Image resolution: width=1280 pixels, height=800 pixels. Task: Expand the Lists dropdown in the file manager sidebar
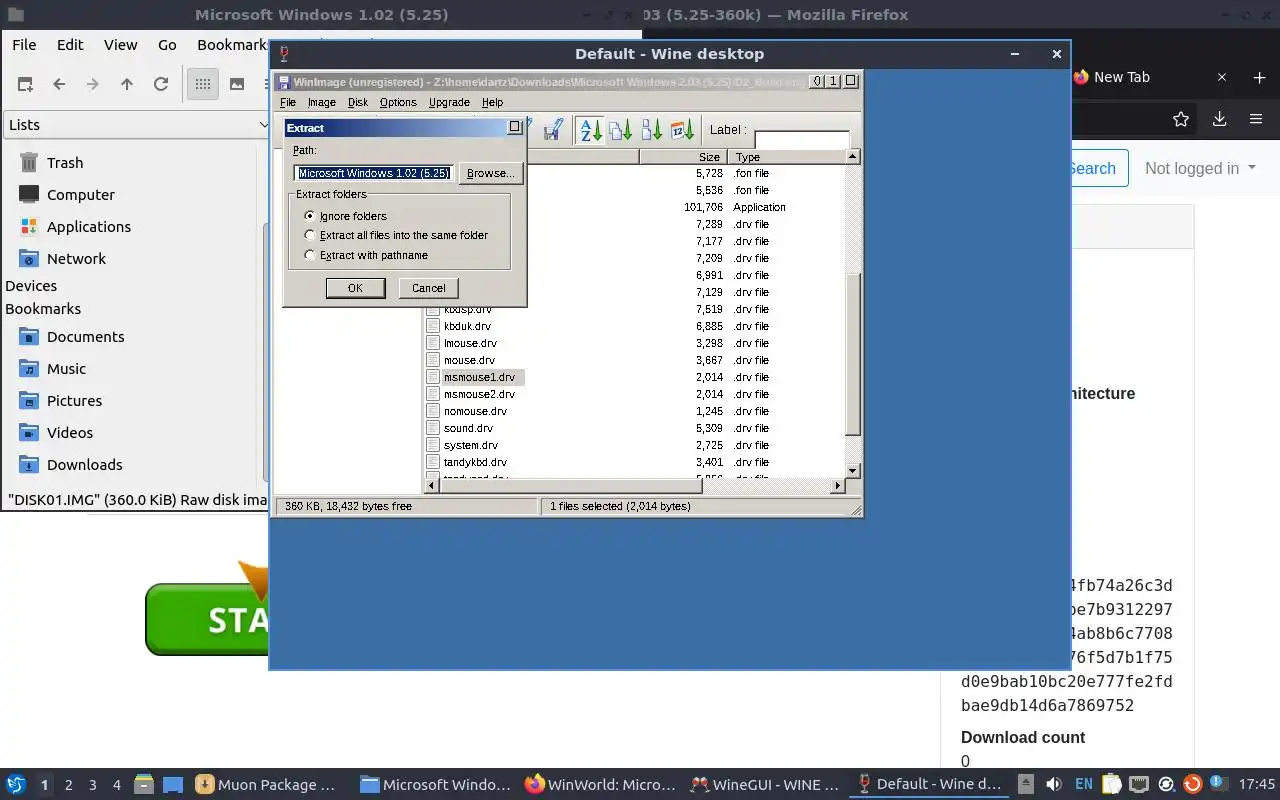137,125
